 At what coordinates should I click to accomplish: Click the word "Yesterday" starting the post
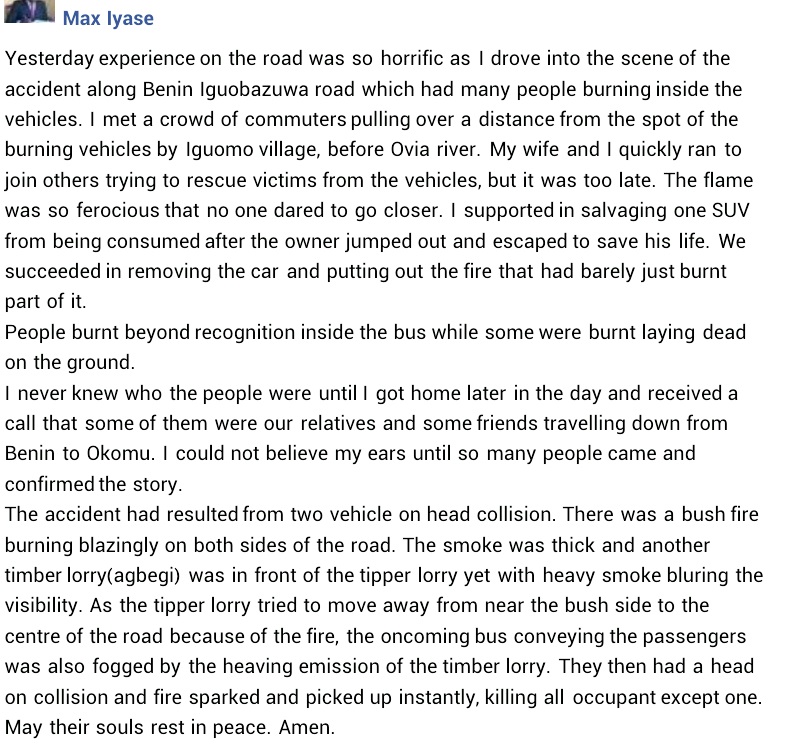[46, 58]
